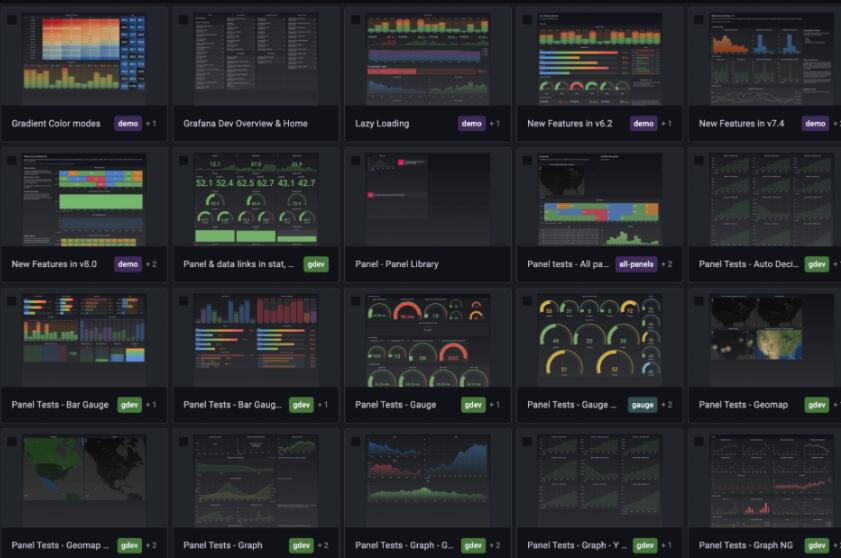Select the checkbox on Gradient Color modes card
The height and width of the screenshot is (558, 841).
click(11, 20)
